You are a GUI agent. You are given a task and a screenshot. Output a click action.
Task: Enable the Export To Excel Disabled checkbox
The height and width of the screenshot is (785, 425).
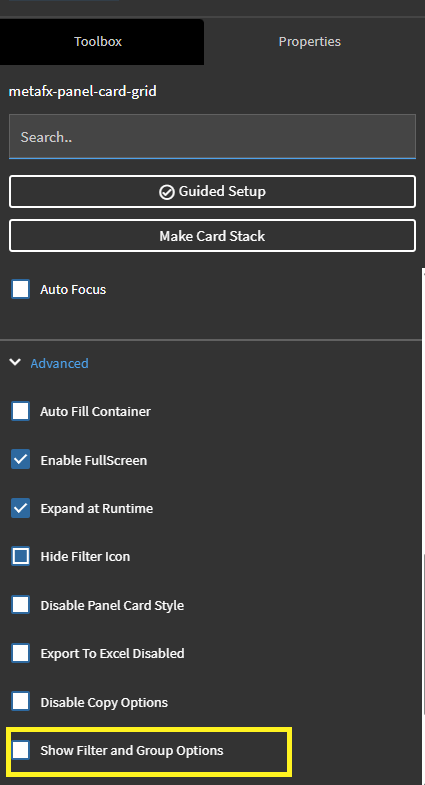21,653
